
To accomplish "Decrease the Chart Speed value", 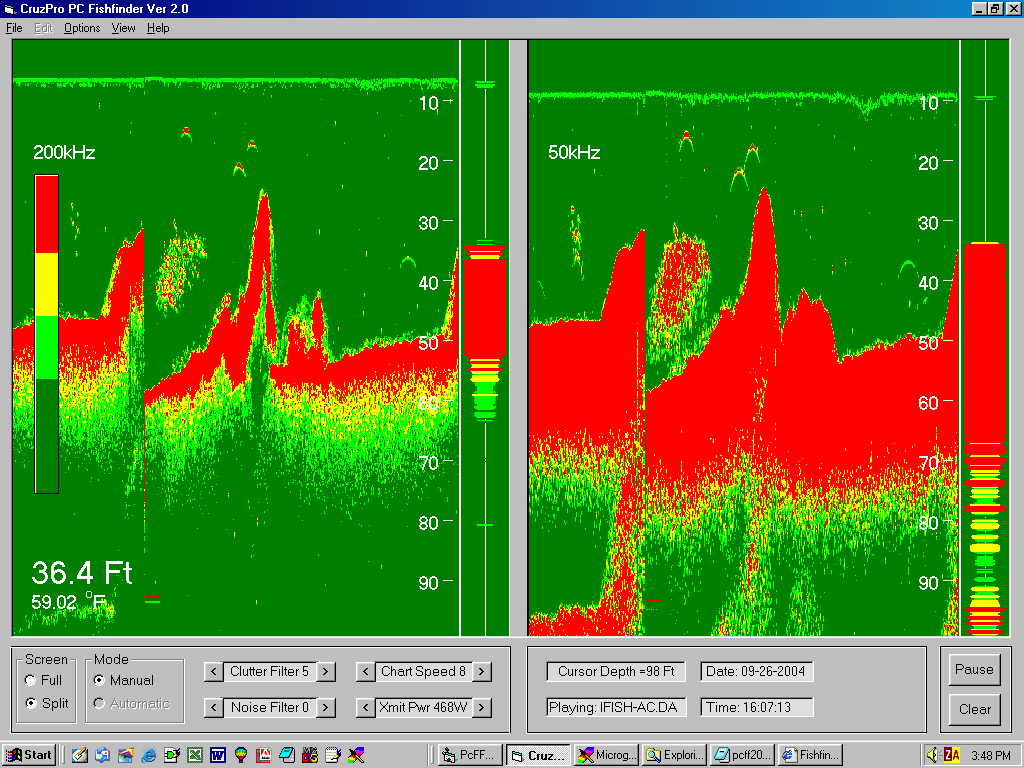I will click(365, 671).
